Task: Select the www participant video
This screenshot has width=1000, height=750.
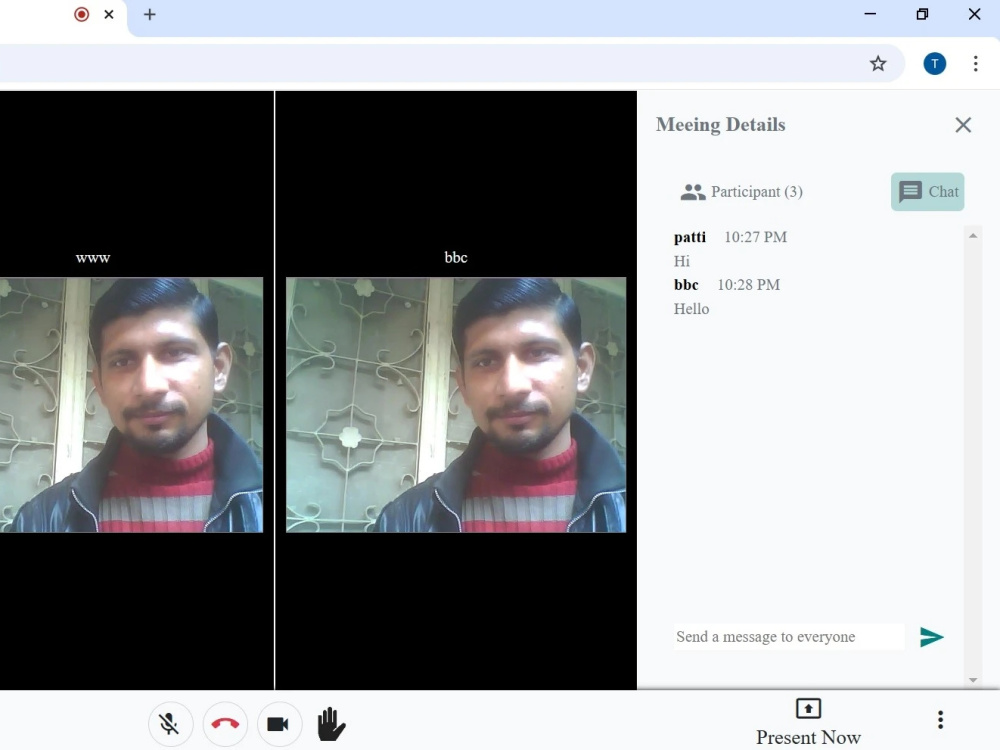Action: coord(131,404)
